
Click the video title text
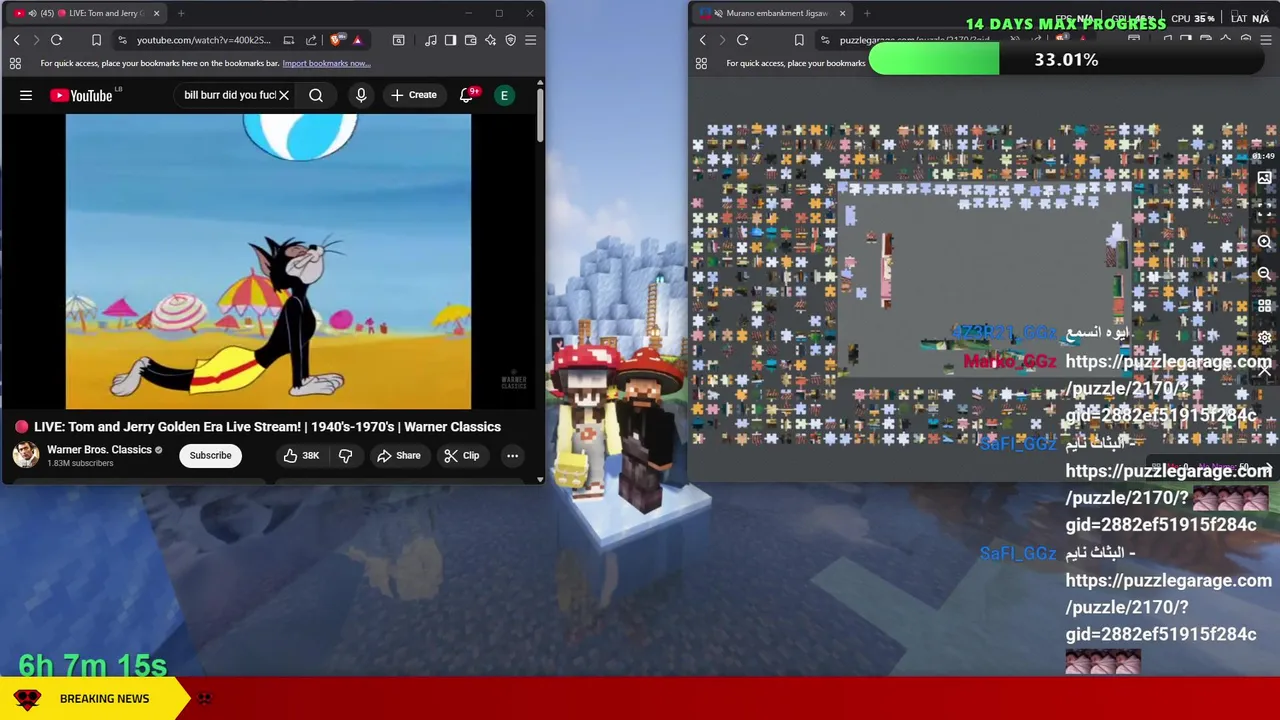point(267,427)
